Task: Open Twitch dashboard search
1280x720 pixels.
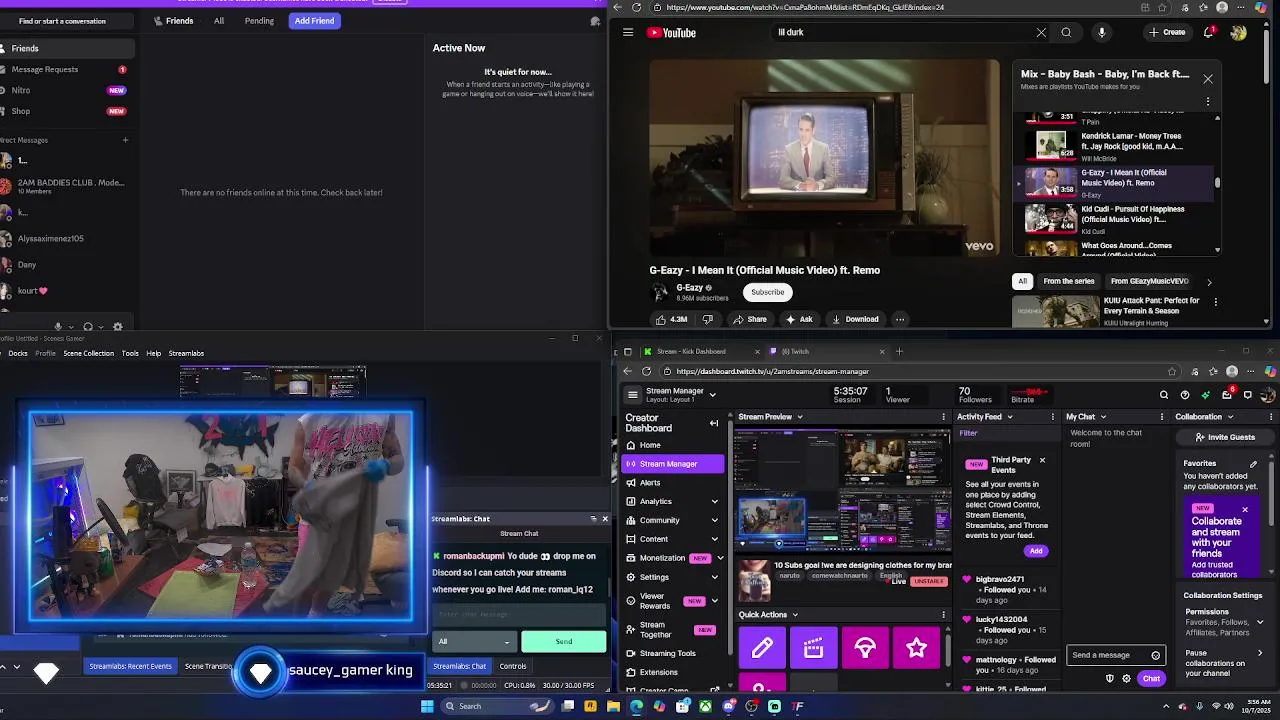Action: pos(1164,395)
